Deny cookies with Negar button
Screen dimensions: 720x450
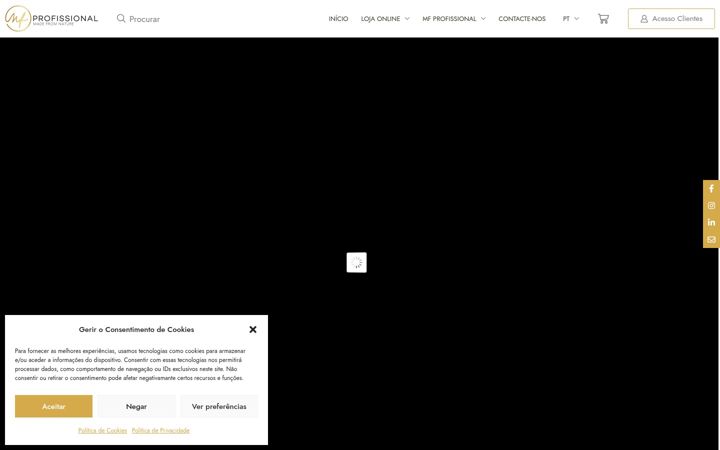click(136, 406)
